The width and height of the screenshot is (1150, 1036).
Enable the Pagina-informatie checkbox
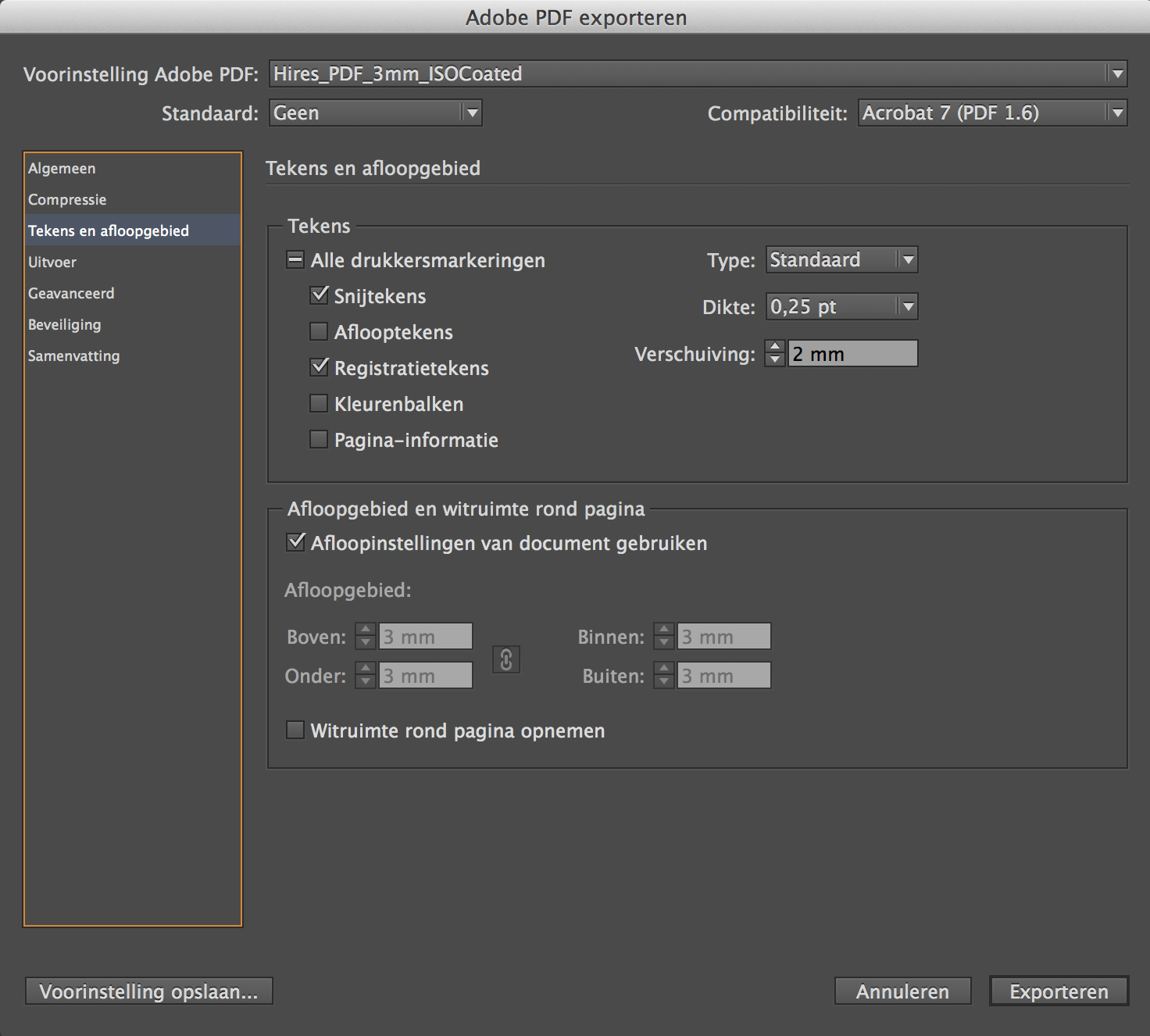click(319, 440)
